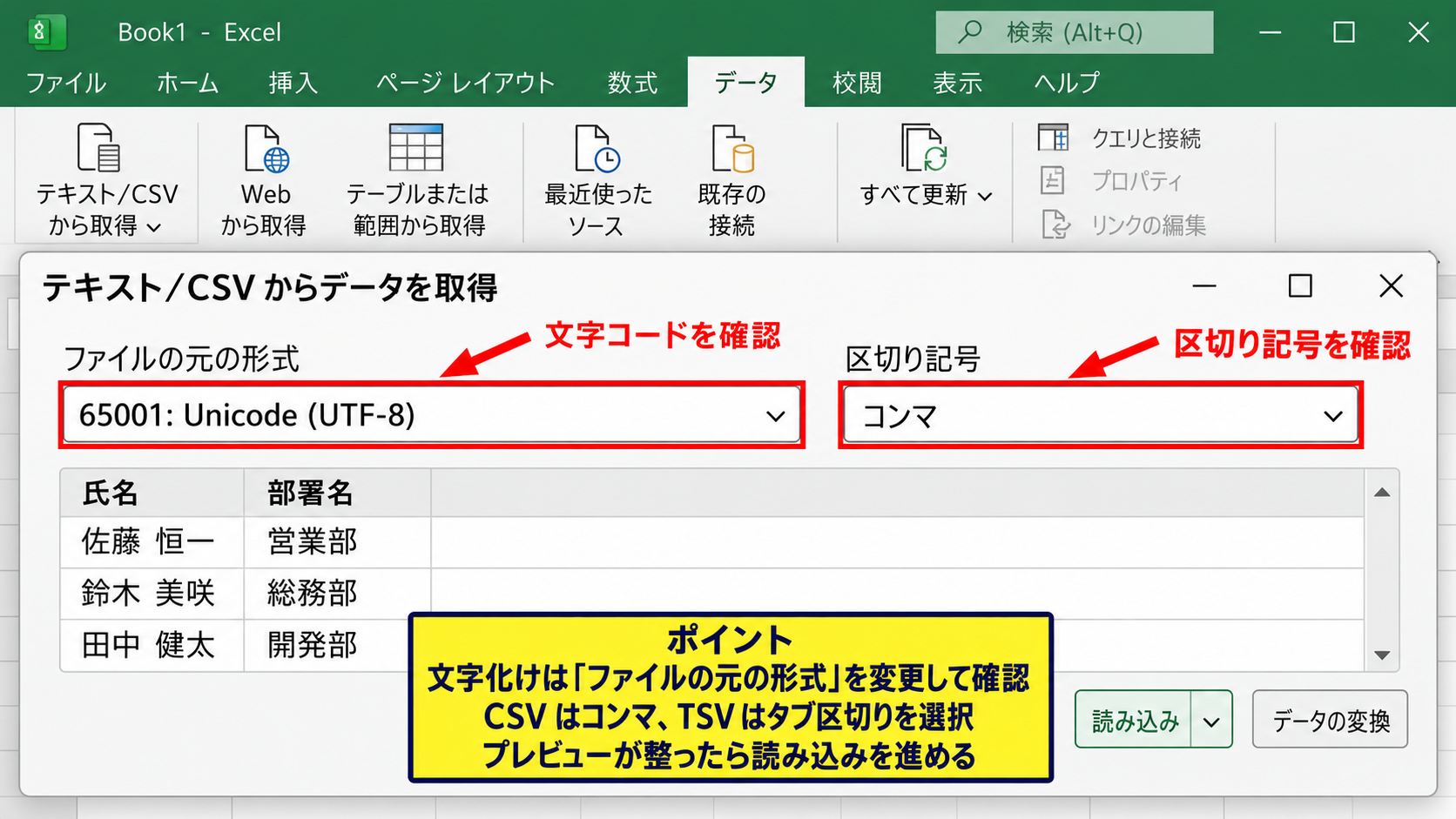Click the 読み込み load button
This screenshot has width=1456, height=819.
(1134, 721)
